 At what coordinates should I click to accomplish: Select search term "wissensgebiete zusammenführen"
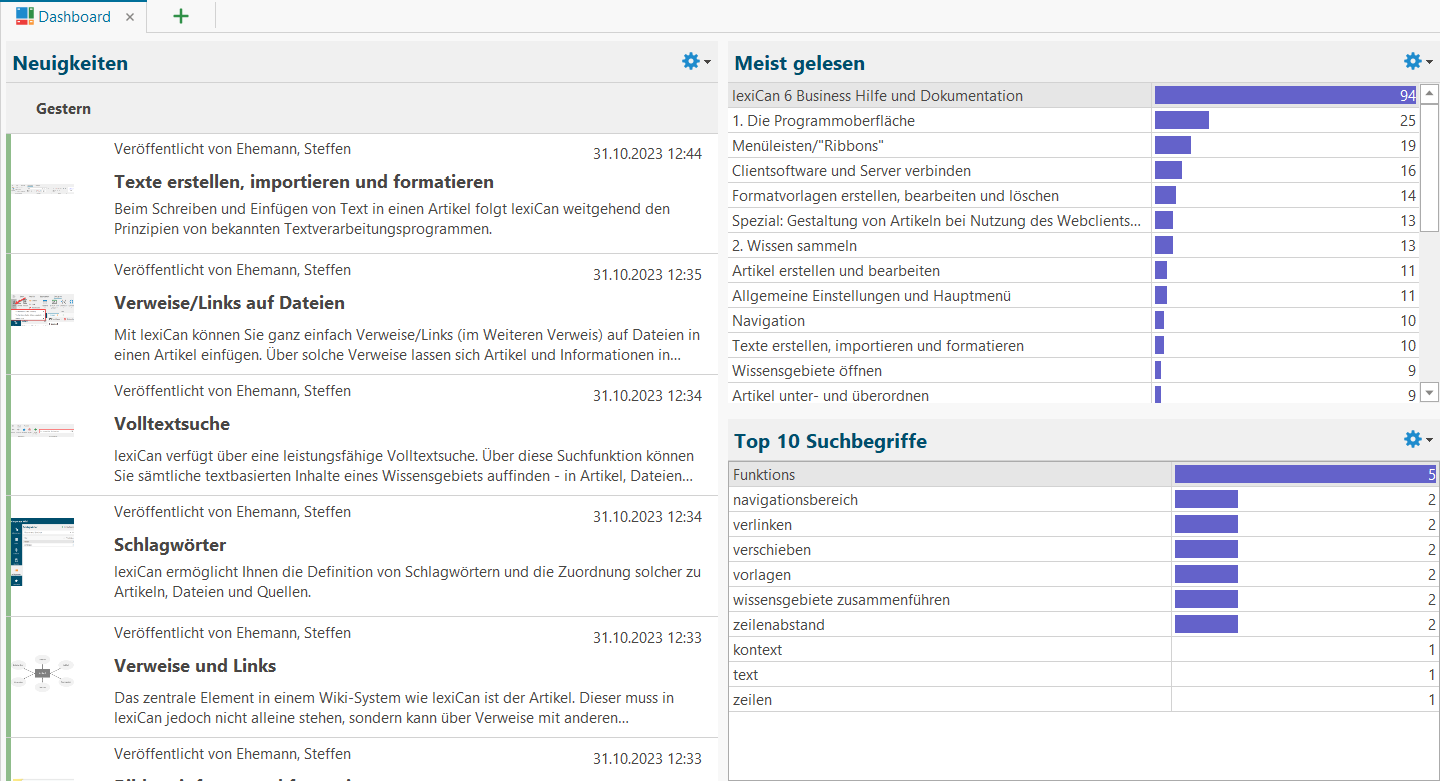[x=1083, y=600]
